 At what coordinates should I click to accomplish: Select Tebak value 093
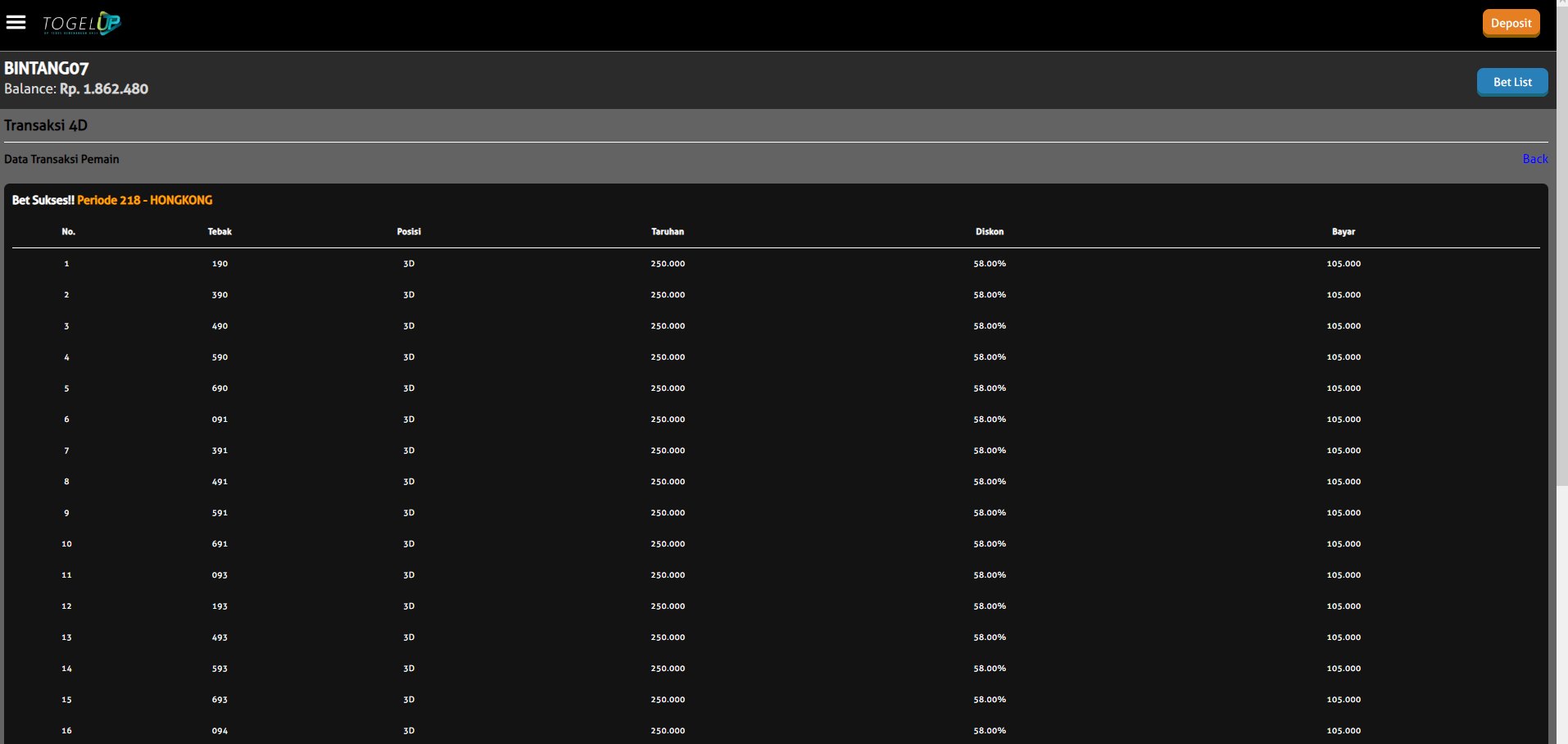pos(220,575)
